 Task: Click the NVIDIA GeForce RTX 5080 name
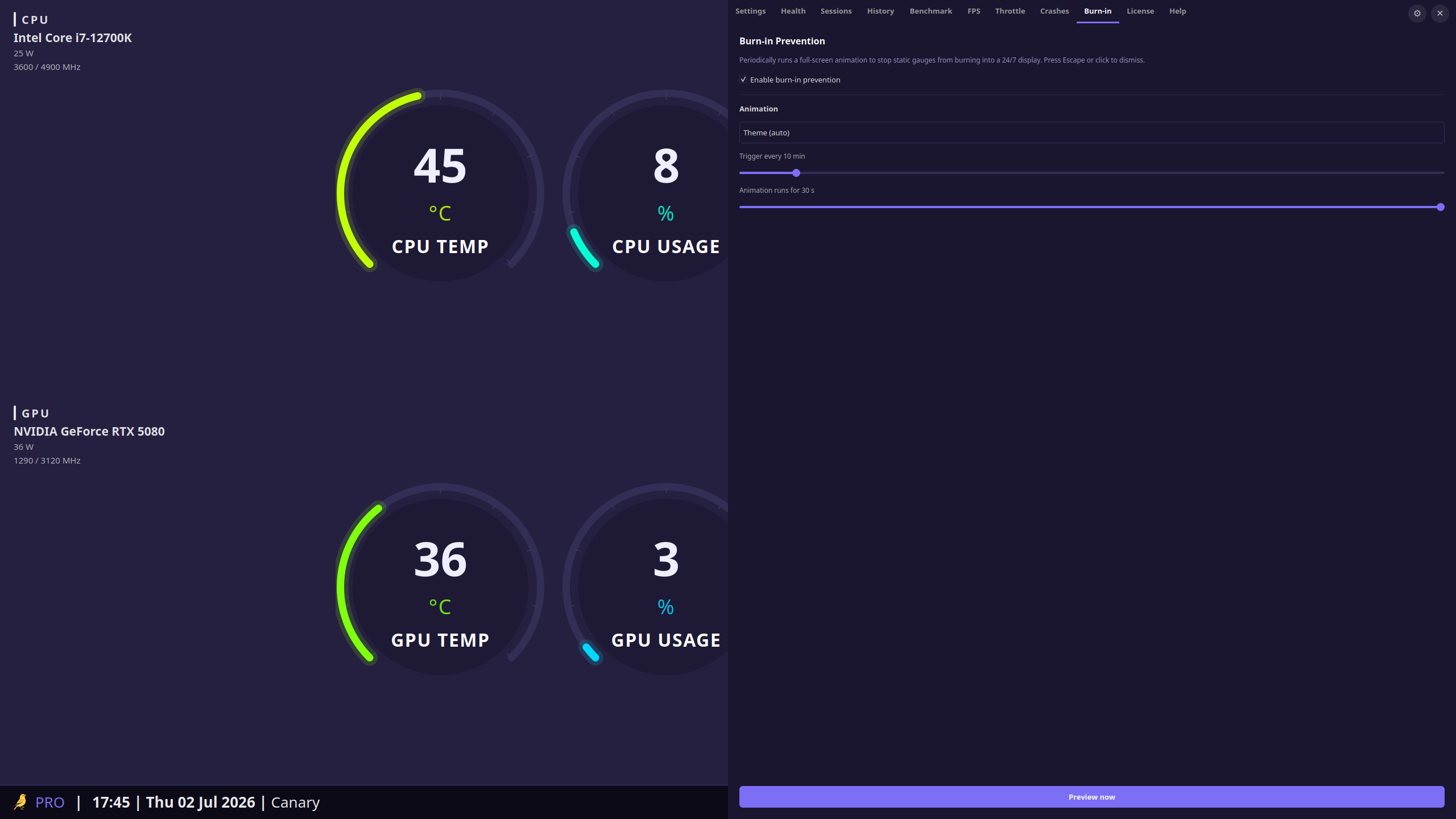(x=89, y=432)
